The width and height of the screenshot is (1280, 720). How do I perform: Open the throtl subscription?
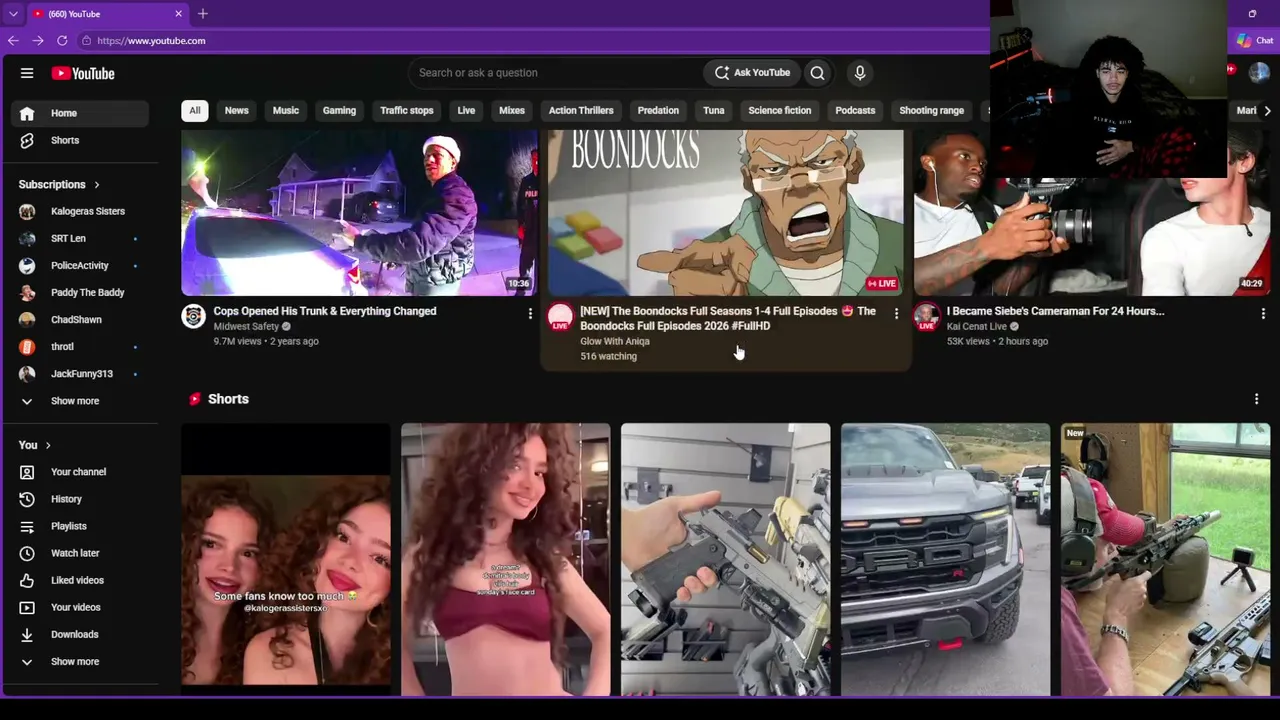point(80,346)
